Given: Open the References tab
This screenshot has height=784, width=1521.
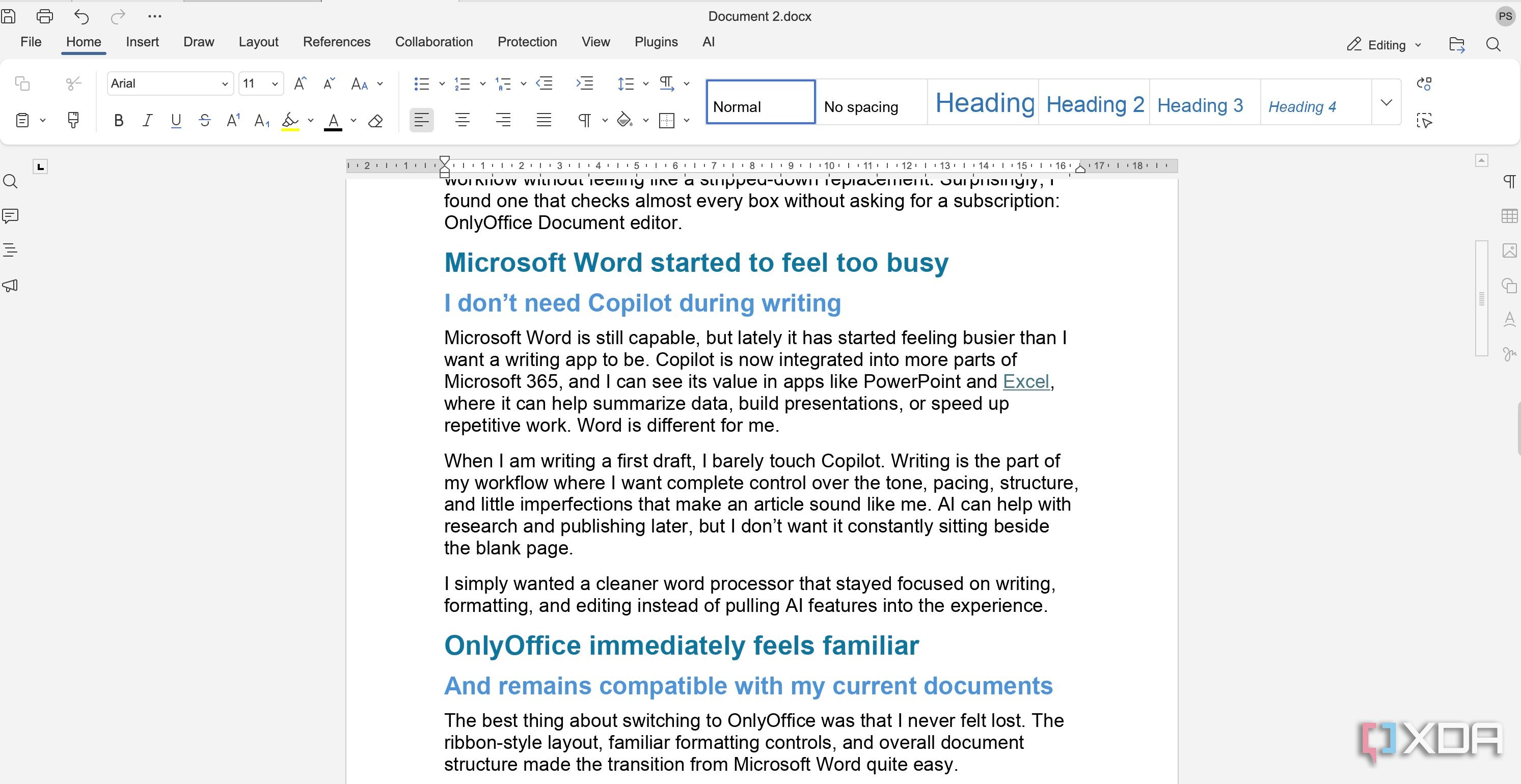Looking at the screenshot, I should click(337, 42).
